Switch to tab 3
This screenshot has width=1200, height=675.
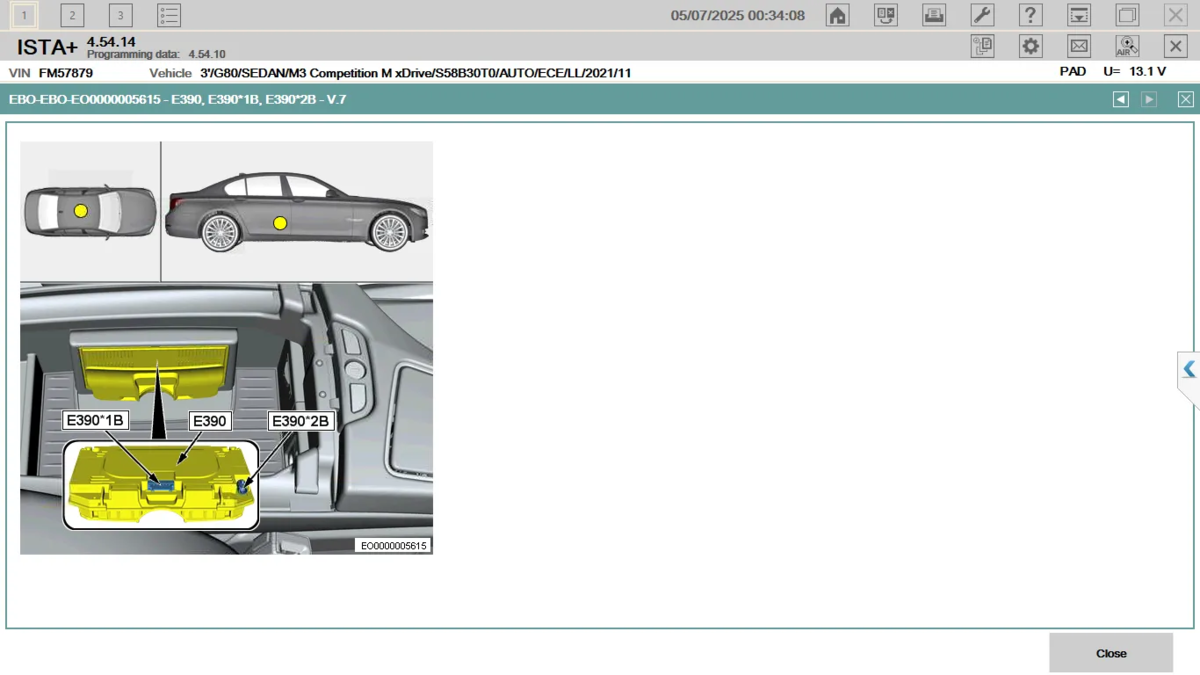120,15
